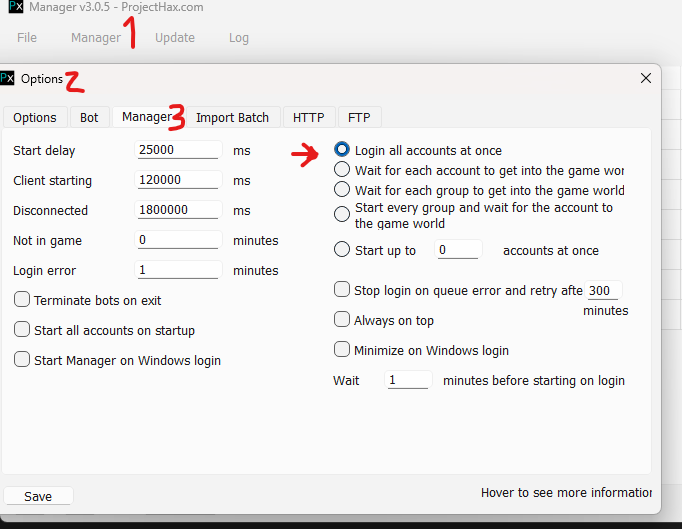Open the Log menu

[x=239, y=38]
